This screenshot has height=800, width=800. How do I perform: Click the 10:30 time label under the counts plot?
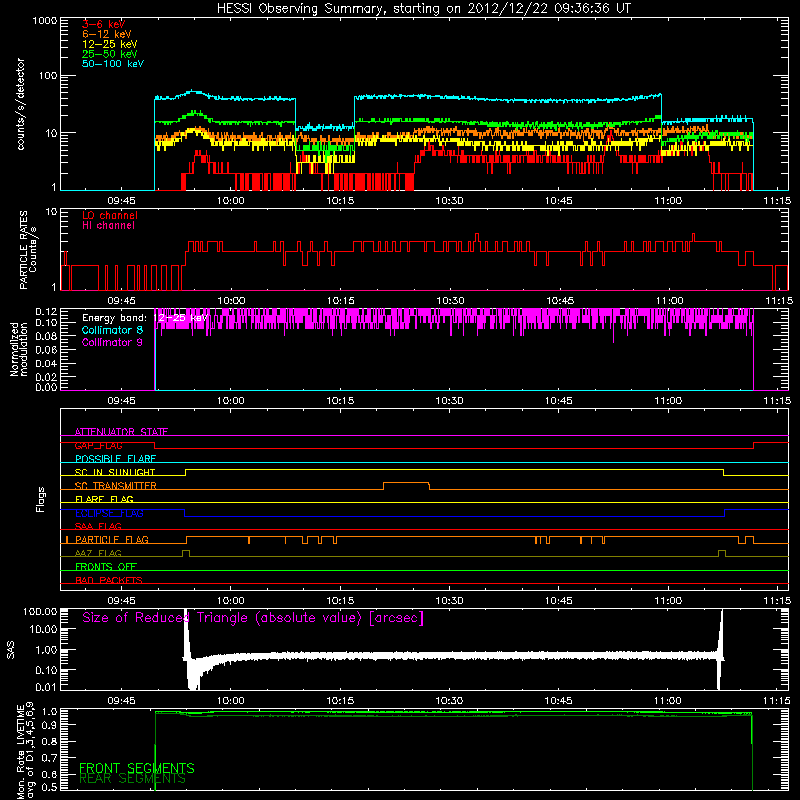tap(449, 201)
